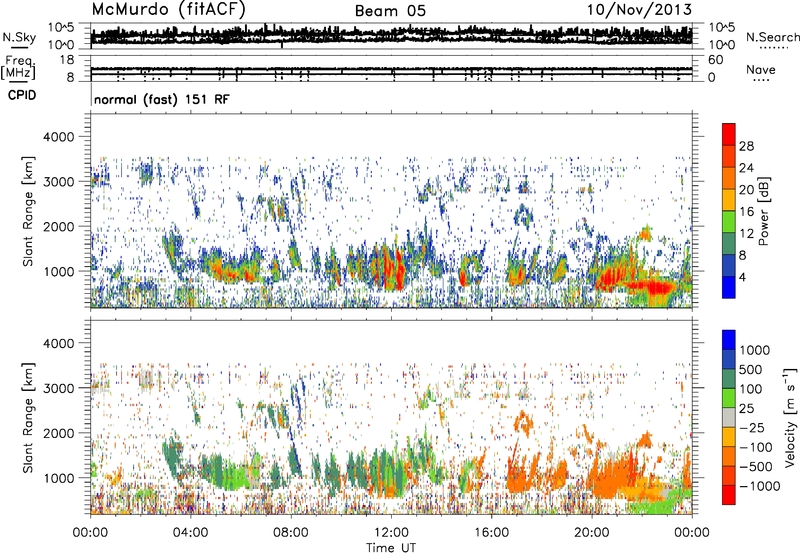Click the blue top of the velocity colorbar

pyautogui.click(x=729, y=340)
